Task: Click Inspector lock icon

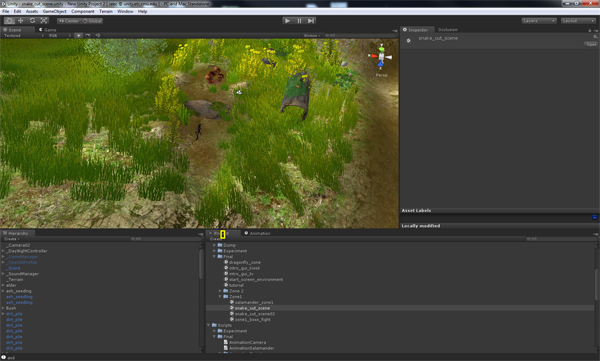Action: (590, 30)
